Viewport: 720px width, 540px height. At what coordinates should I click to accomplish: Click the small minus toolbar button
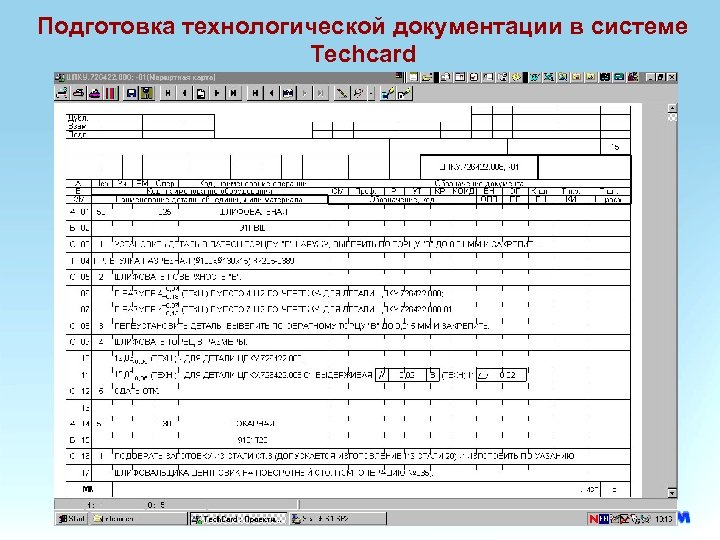point(371,93)
